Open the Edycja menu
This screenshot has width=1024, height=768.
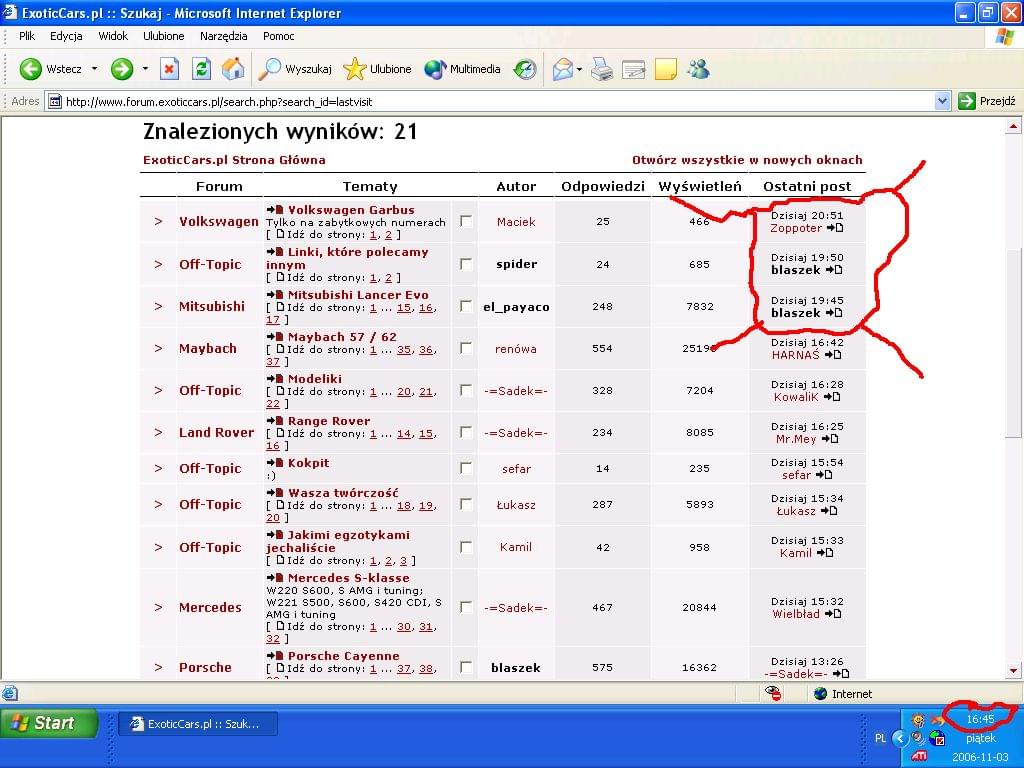pyautogui.click(x=66, y=36)
